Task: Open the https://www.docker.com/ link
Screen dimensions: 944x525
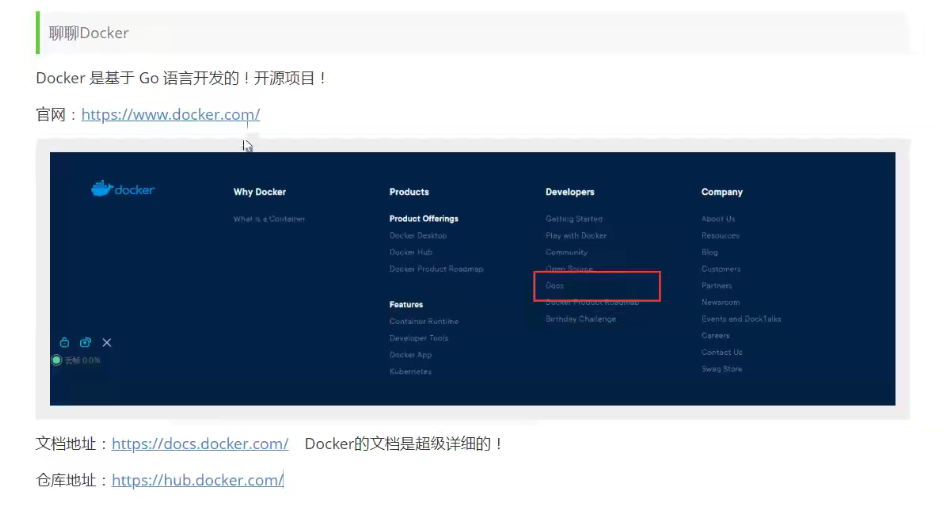Action: (x=170, y=114)
